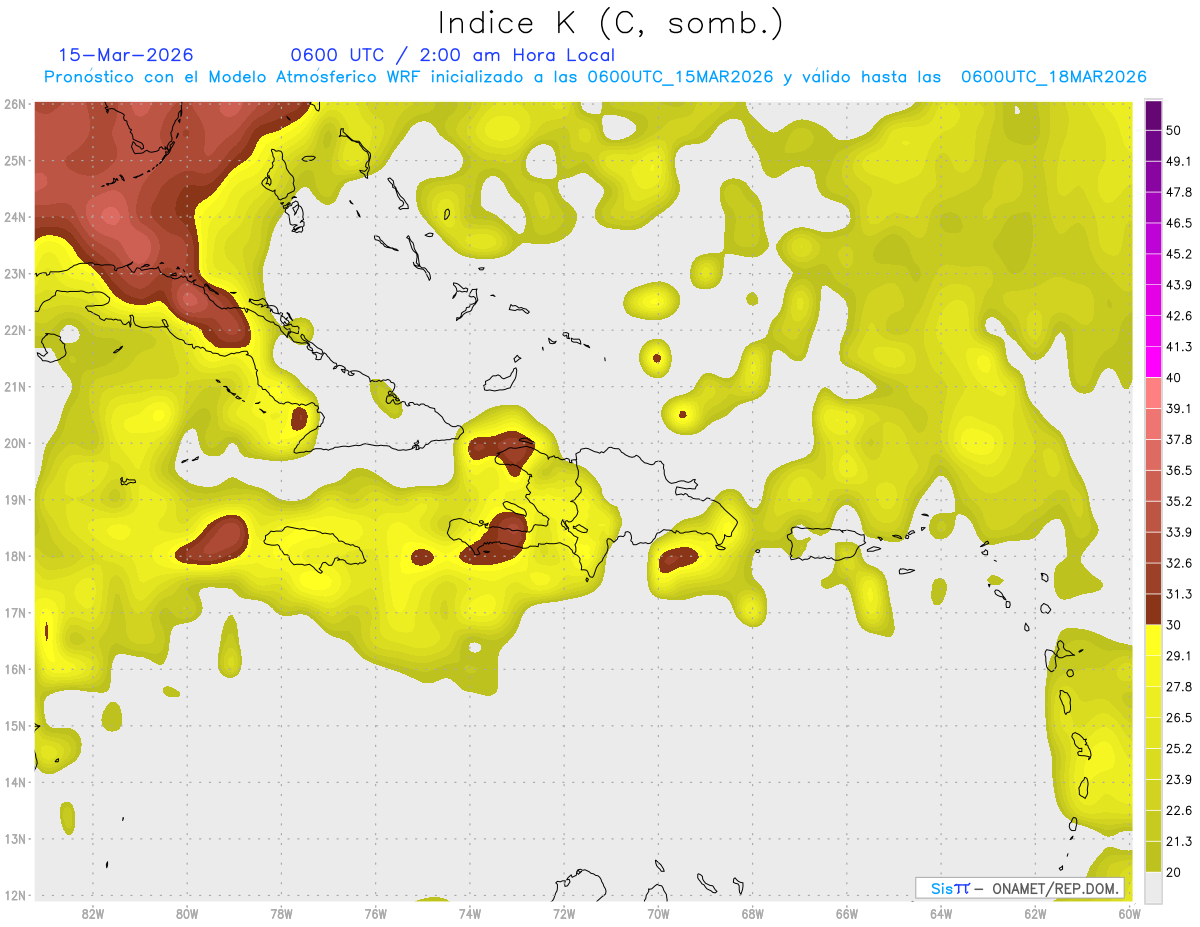1200x927 pixels.
Task: Click the colorbar value "45.2"
Action: click(1179, 254)
